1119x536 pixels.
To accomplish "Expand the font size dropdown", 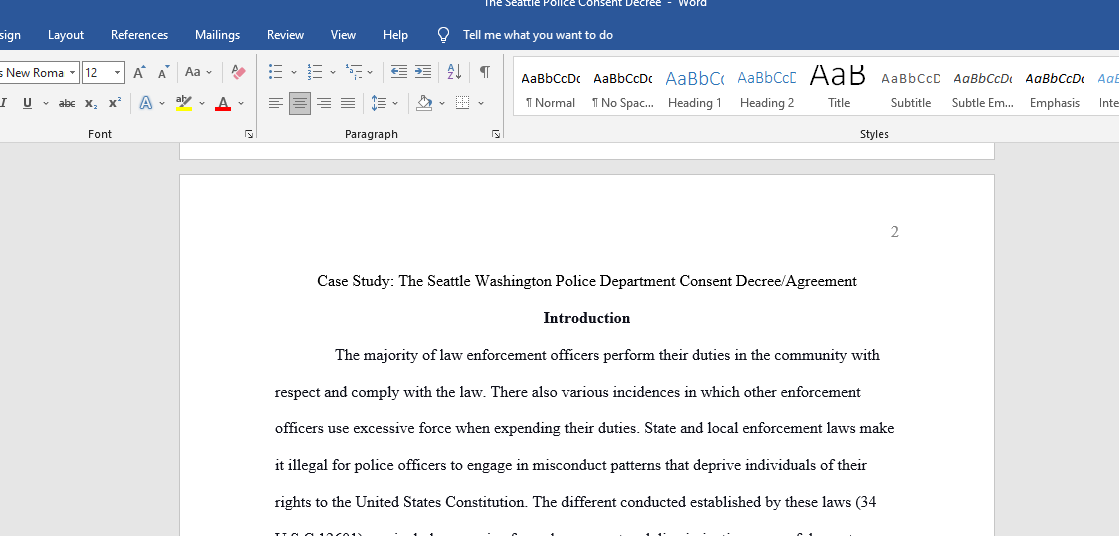I will 117,73.
